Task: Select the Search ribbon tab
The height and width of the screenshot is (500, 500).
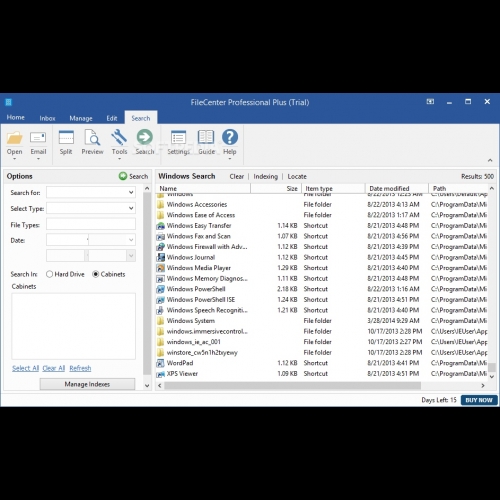Action: click(x=141, y=118)
